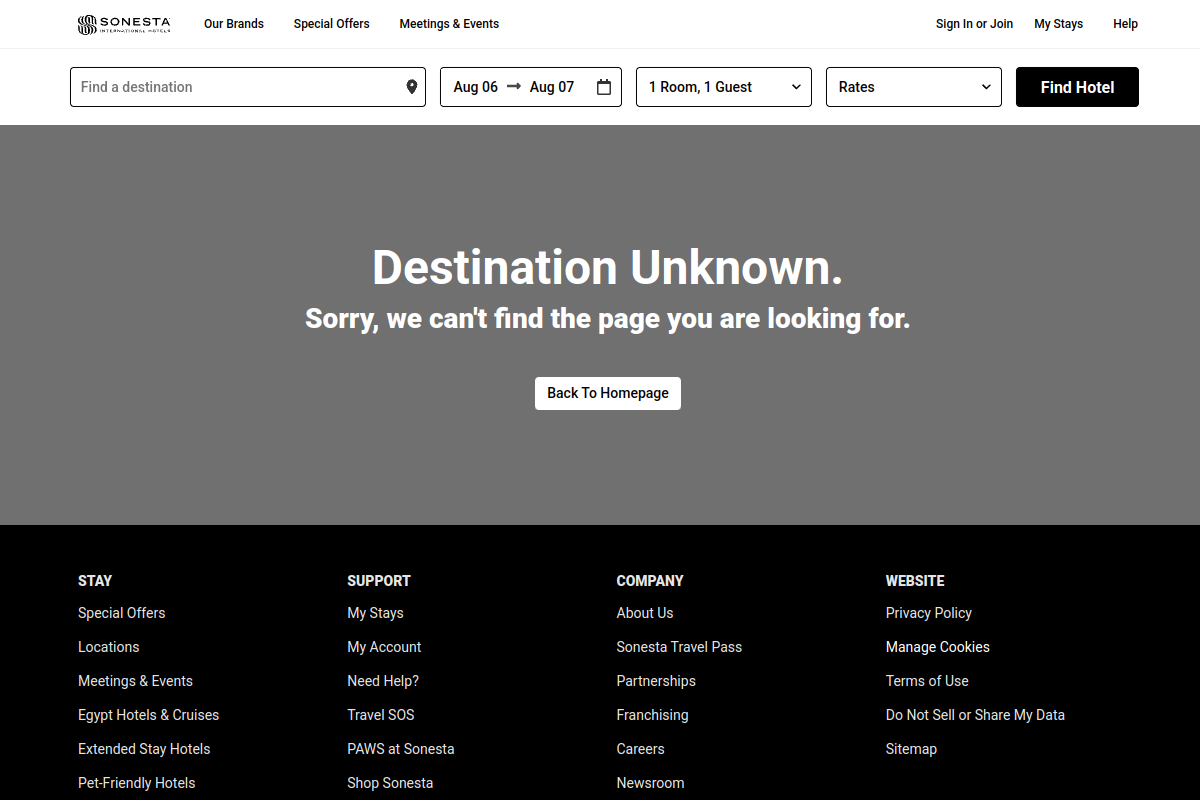Click Do Not Sell or Share My Data
1200x800 pixels.
[975, 715]
